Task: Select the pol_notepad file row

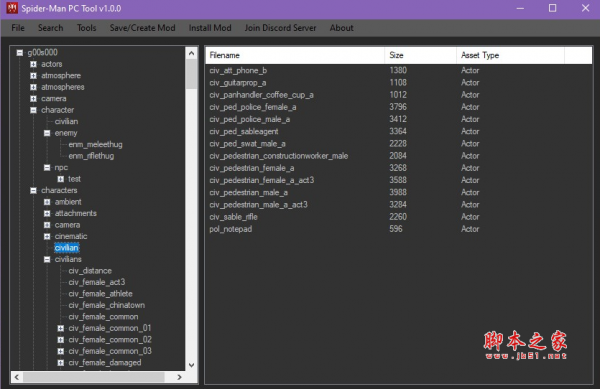Action: (398, 229)
